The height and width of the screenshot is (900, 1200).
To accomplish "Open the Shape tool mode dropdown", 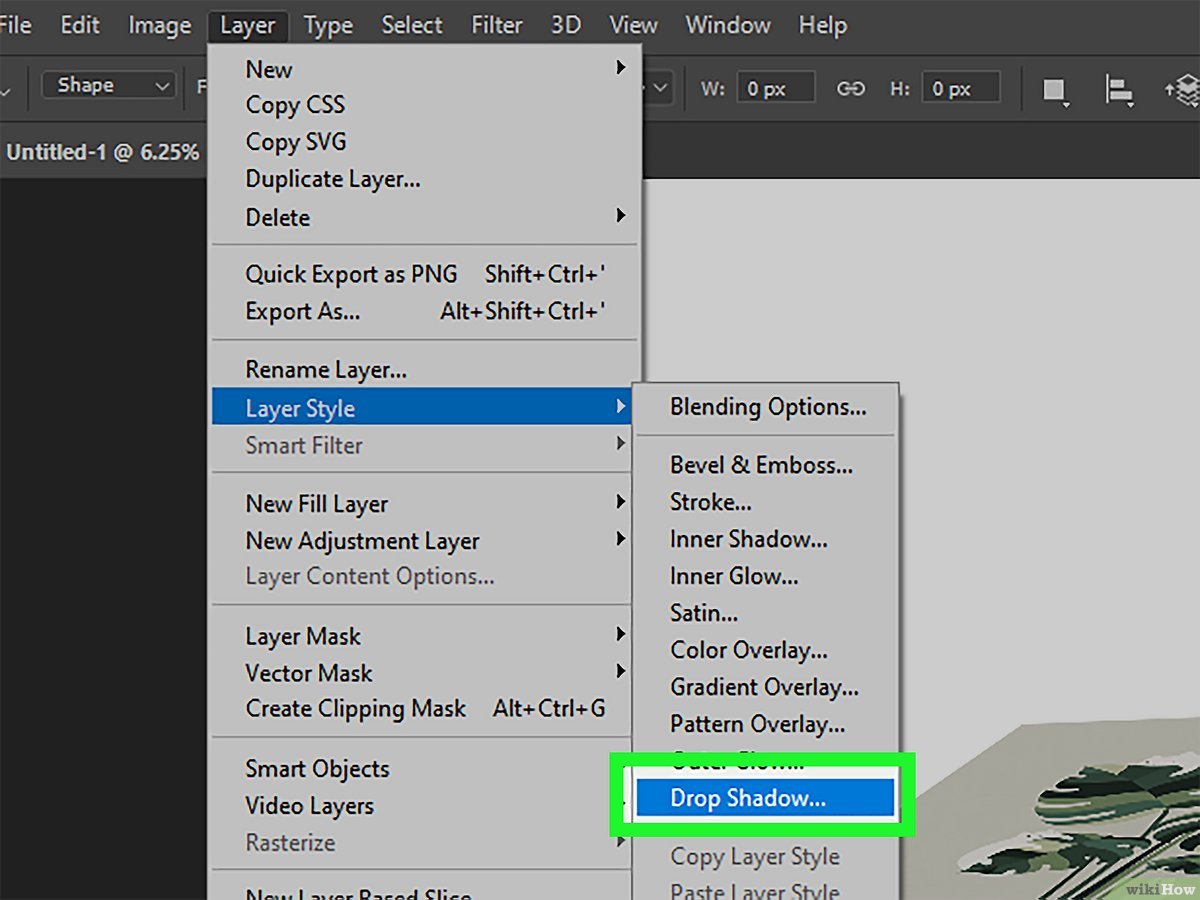I will [108, 85].
